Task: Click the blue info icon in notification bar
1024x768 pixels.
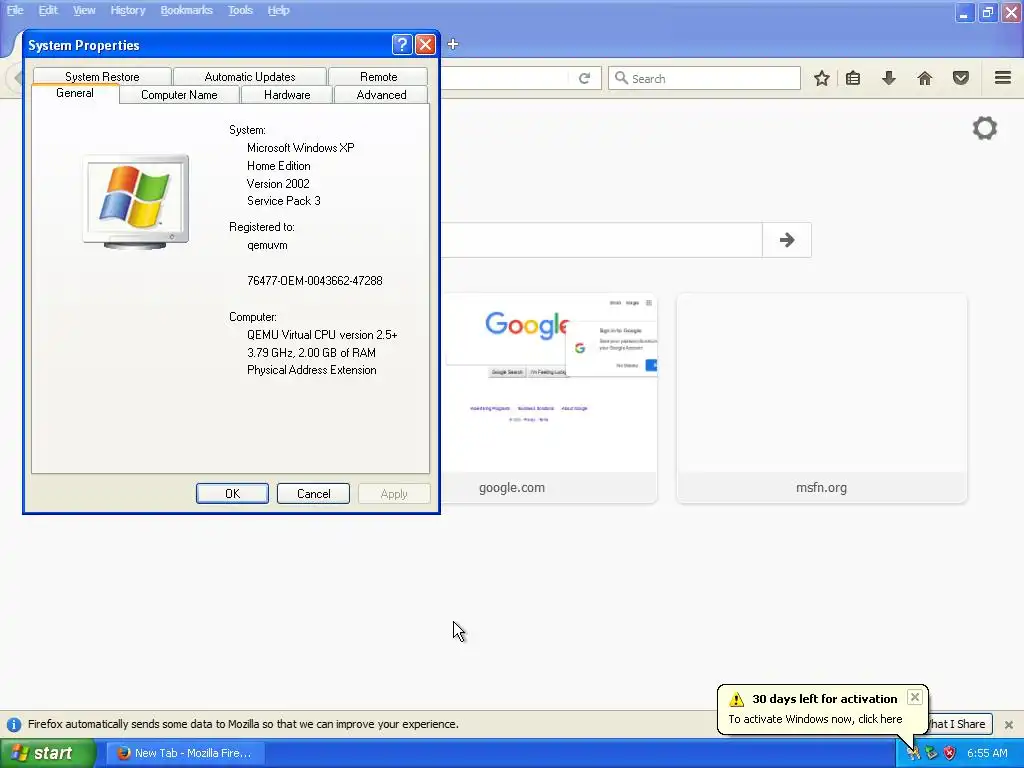Action: tap(14, 724)
